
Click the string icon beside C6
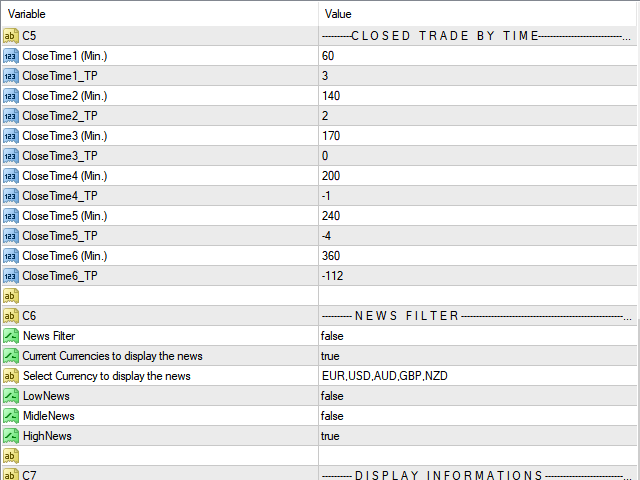pos(11,316)
